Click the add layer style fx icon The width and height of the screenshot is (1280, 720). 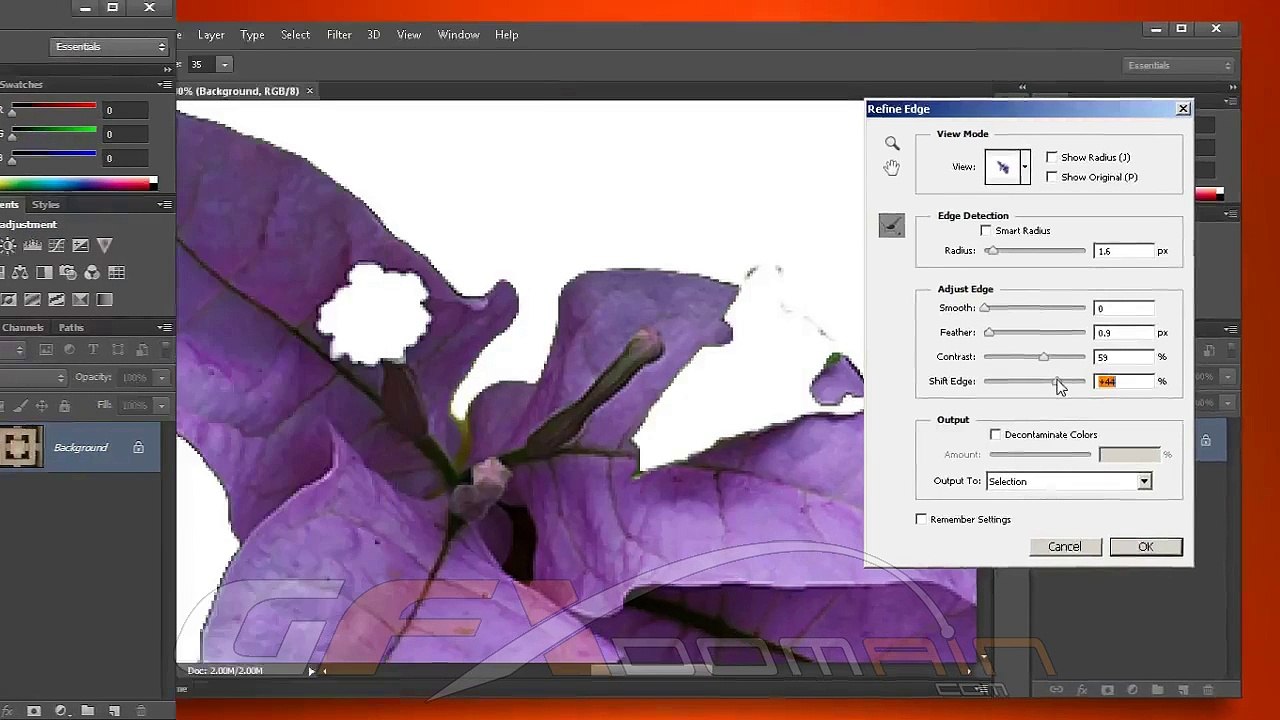(x=7, y=710)
